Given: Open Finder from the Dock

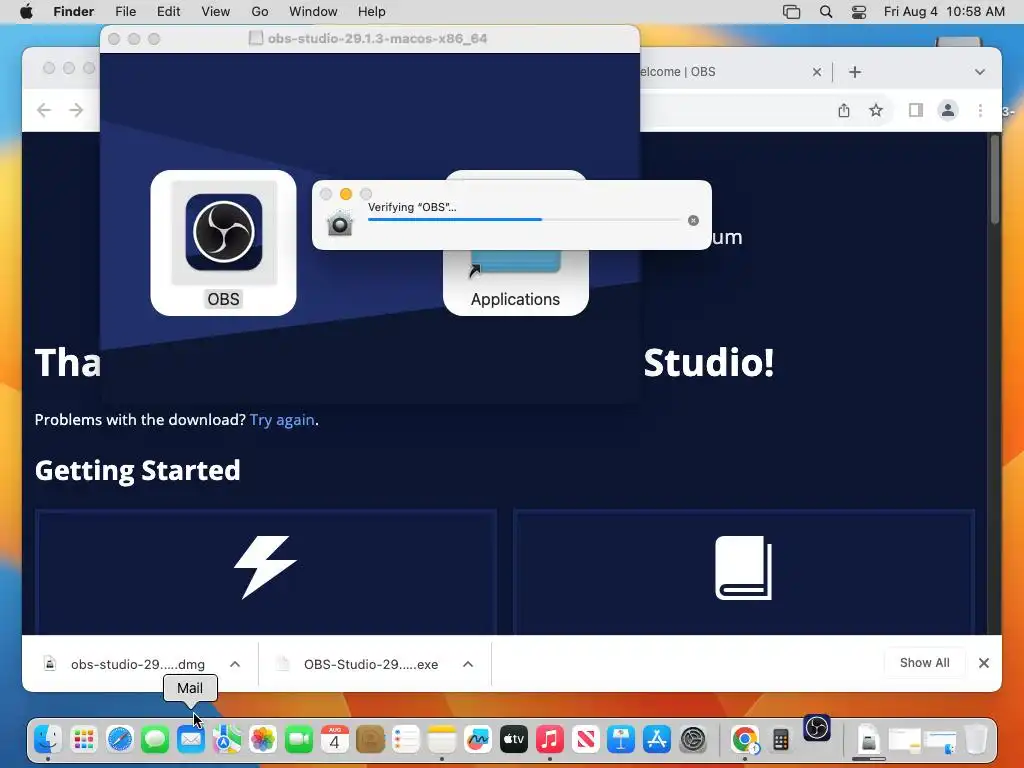Looking at the screenshot, I should (48, 740).
